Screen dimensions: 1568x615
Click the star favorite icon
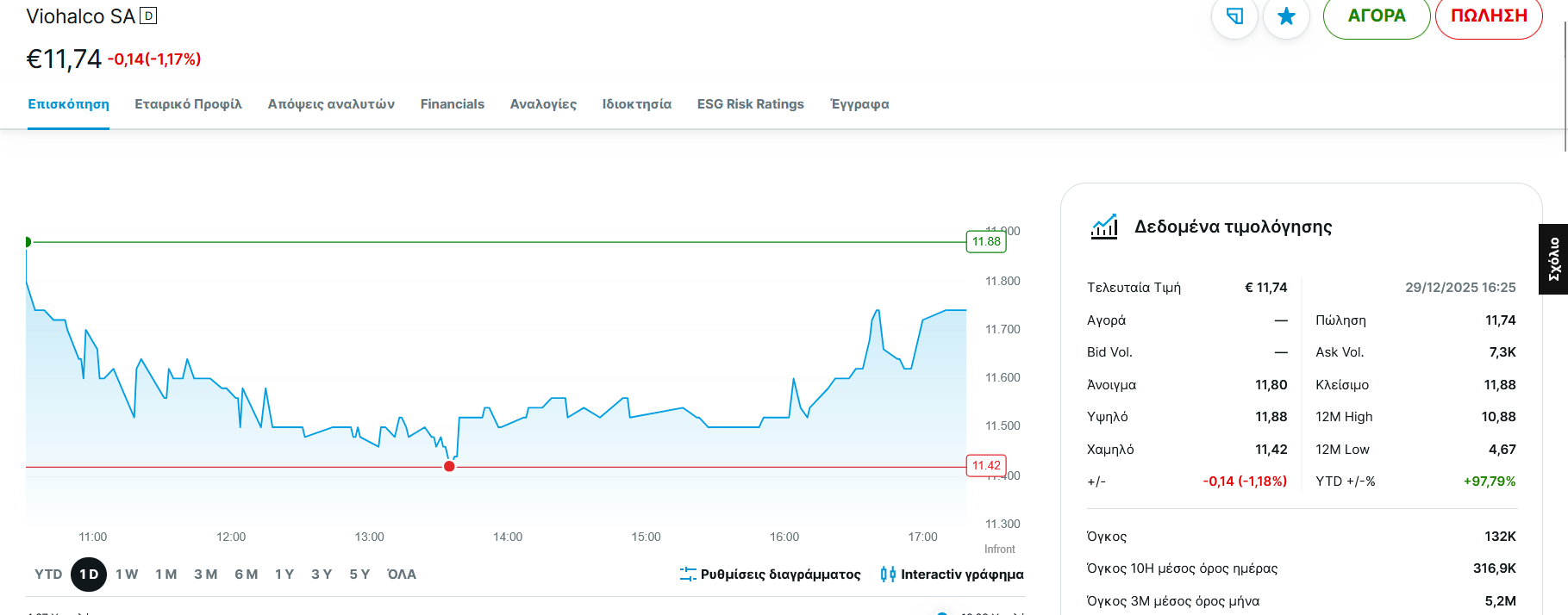(x=1286, y=16)
